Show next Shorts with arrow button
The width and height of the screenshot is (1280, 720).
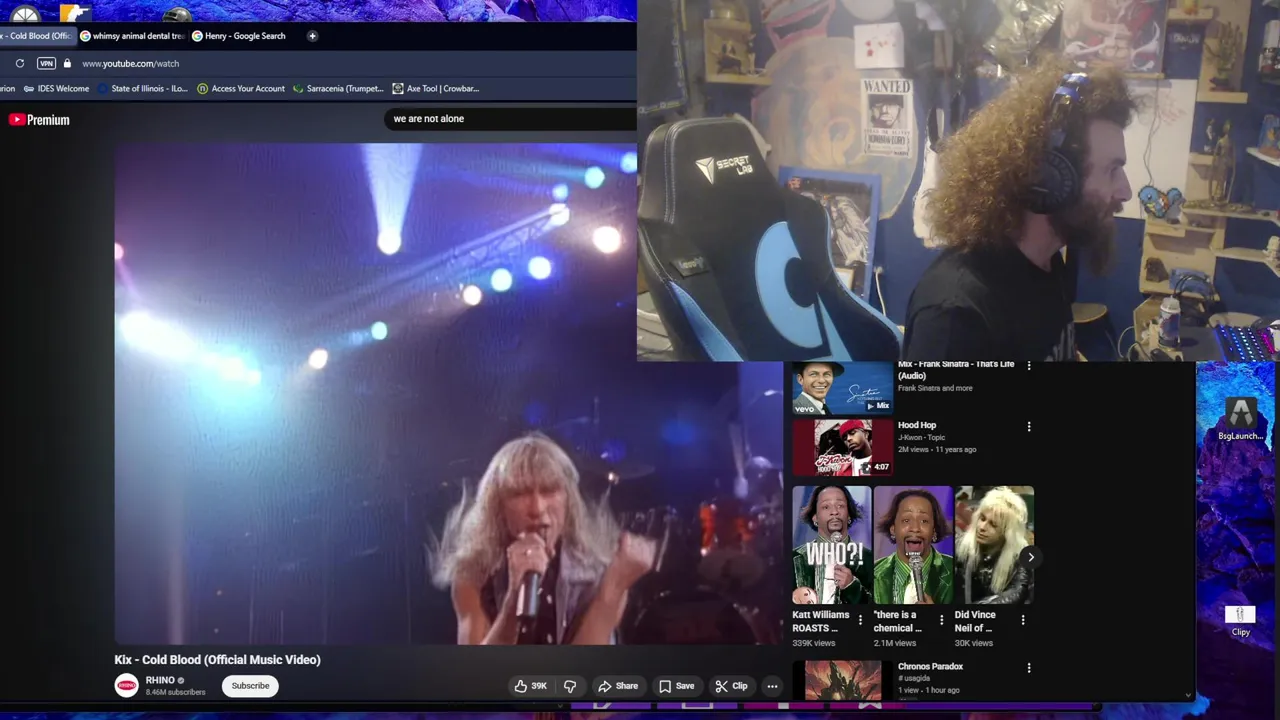(x=1030, y=557)
